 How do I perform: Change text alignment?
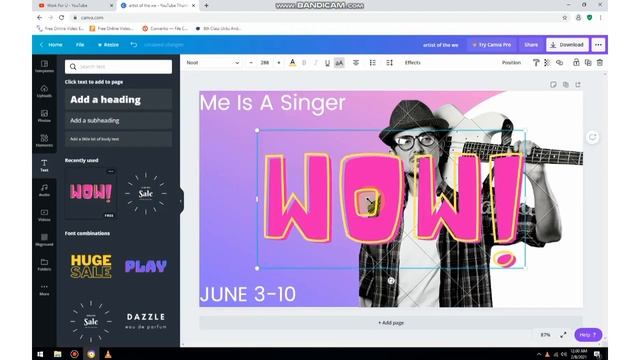point(356,62)
